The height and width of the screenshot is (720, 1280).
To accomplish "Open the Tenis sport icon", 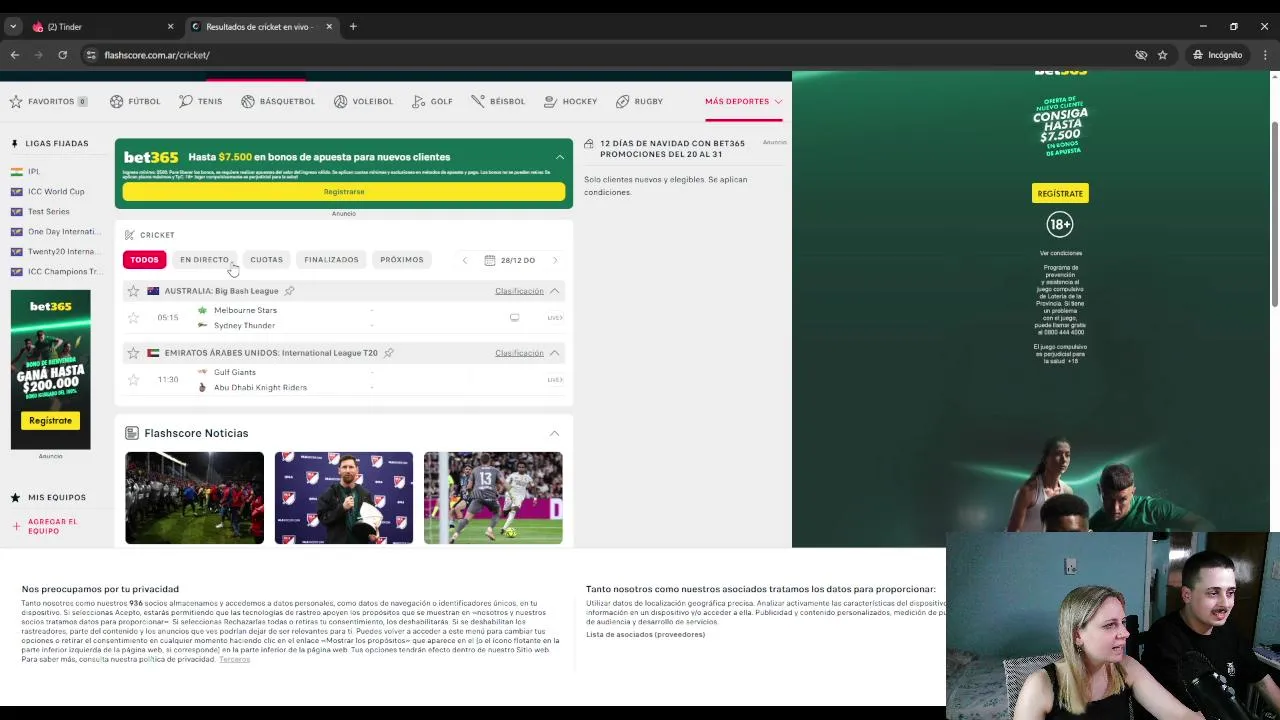I will [x=186, y=101].
